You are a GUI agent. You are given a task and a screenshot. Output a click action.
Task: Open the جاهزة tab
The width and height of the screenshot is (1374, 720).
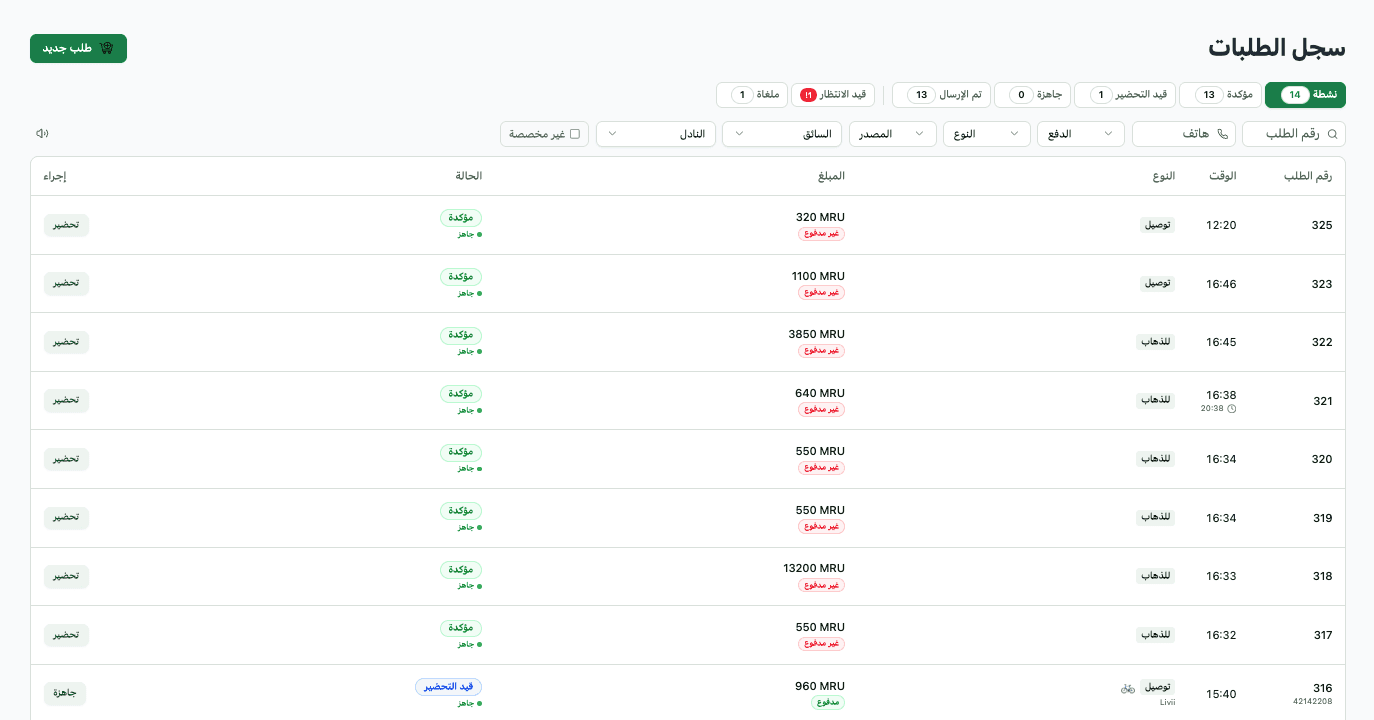pyautogui.click(x=1033, y=95)
